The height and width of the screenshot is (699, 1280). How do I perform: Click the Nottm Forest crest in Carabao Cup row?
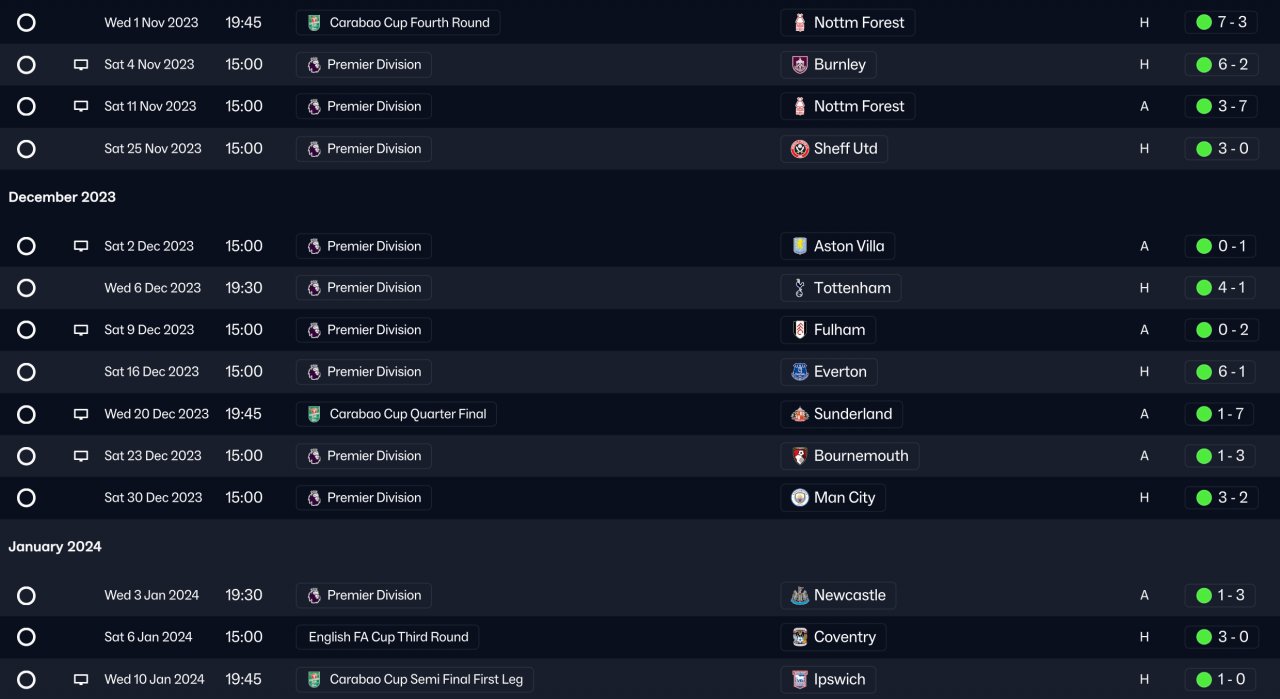click(799, 23)
